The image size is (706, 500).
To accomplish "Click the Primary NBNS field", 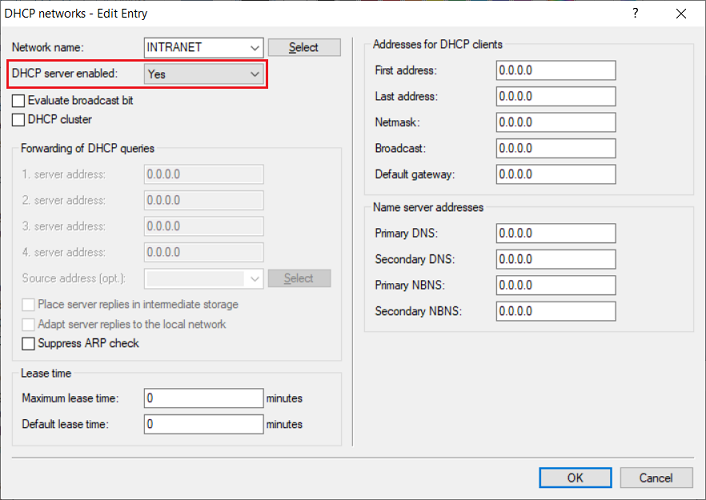I will (x=555, y=286).
